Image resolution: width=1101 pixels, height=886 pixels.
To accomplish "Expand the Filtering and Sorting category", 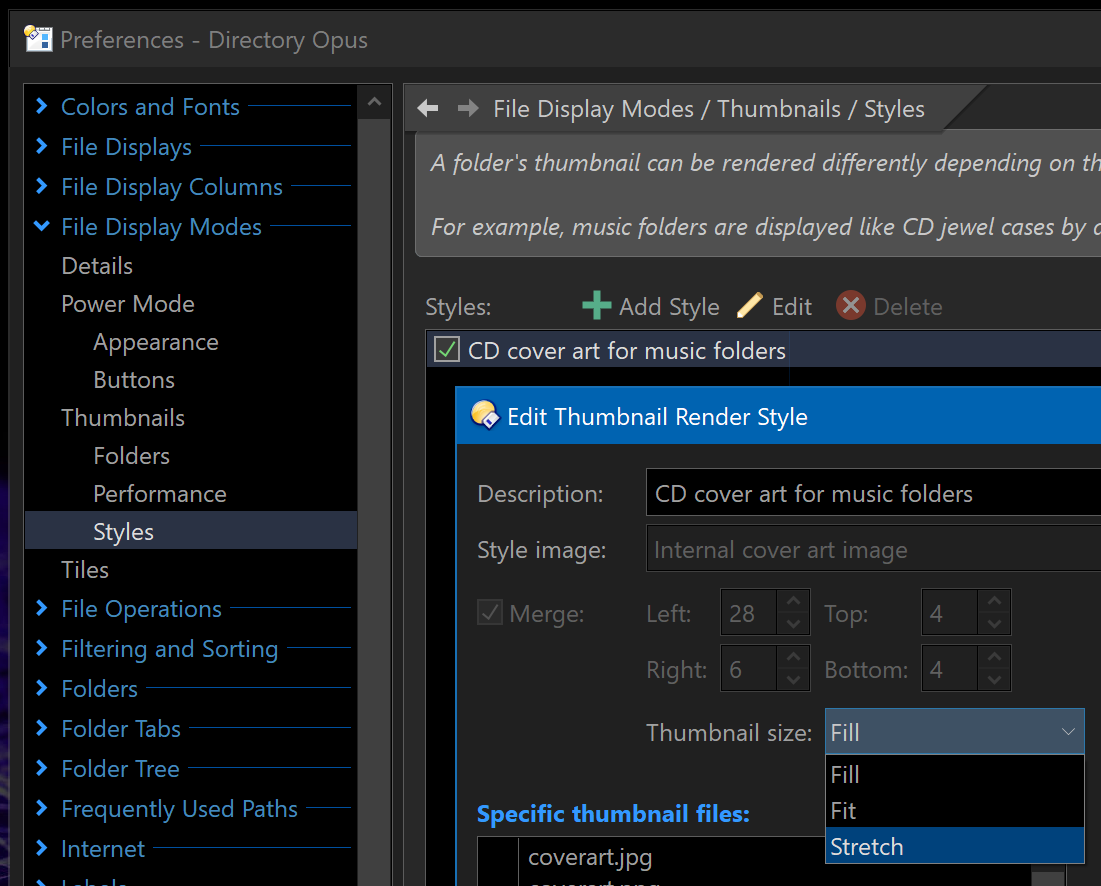I will tap(41, 648).
